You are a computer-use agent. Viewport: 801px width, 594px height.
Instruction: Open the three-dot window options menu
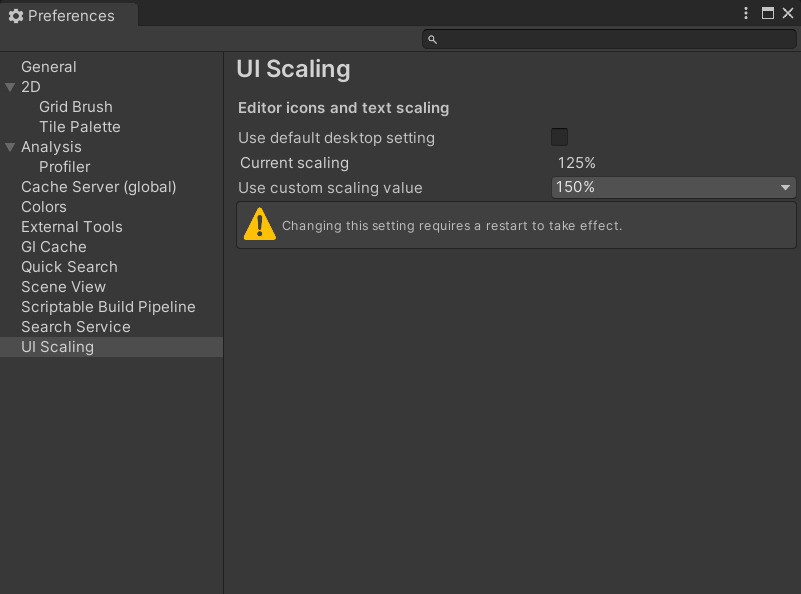tap(746, 13)
